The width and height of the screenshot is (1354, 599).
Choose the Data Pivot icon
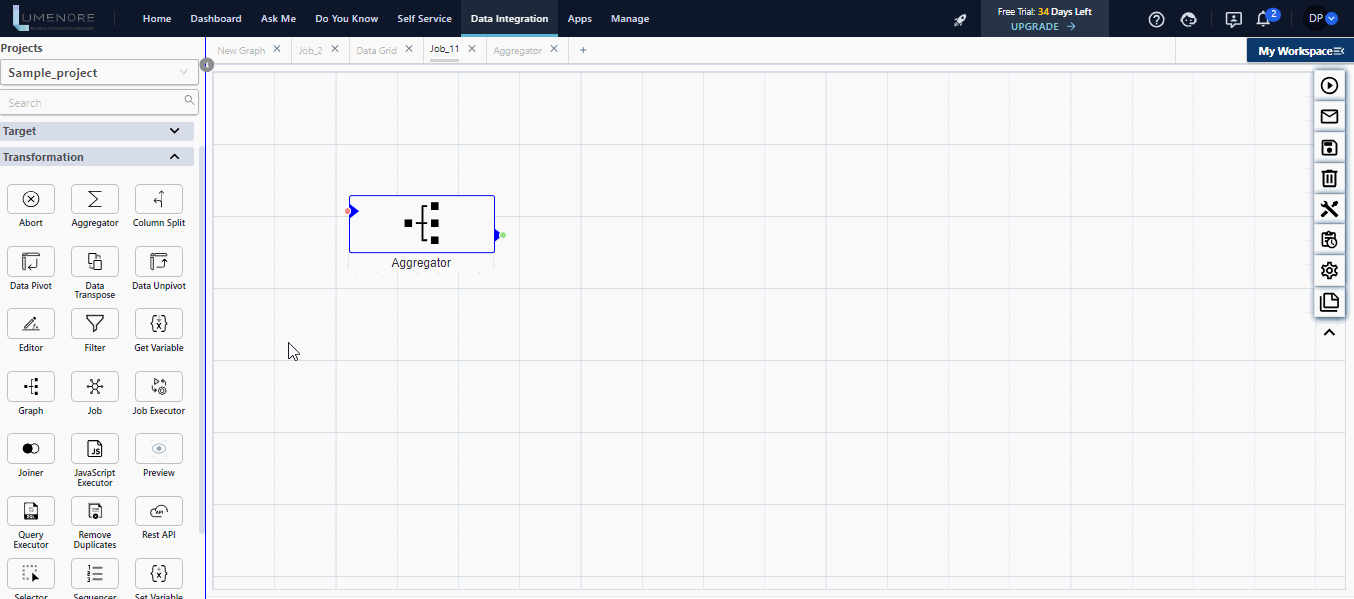point(31,261)
